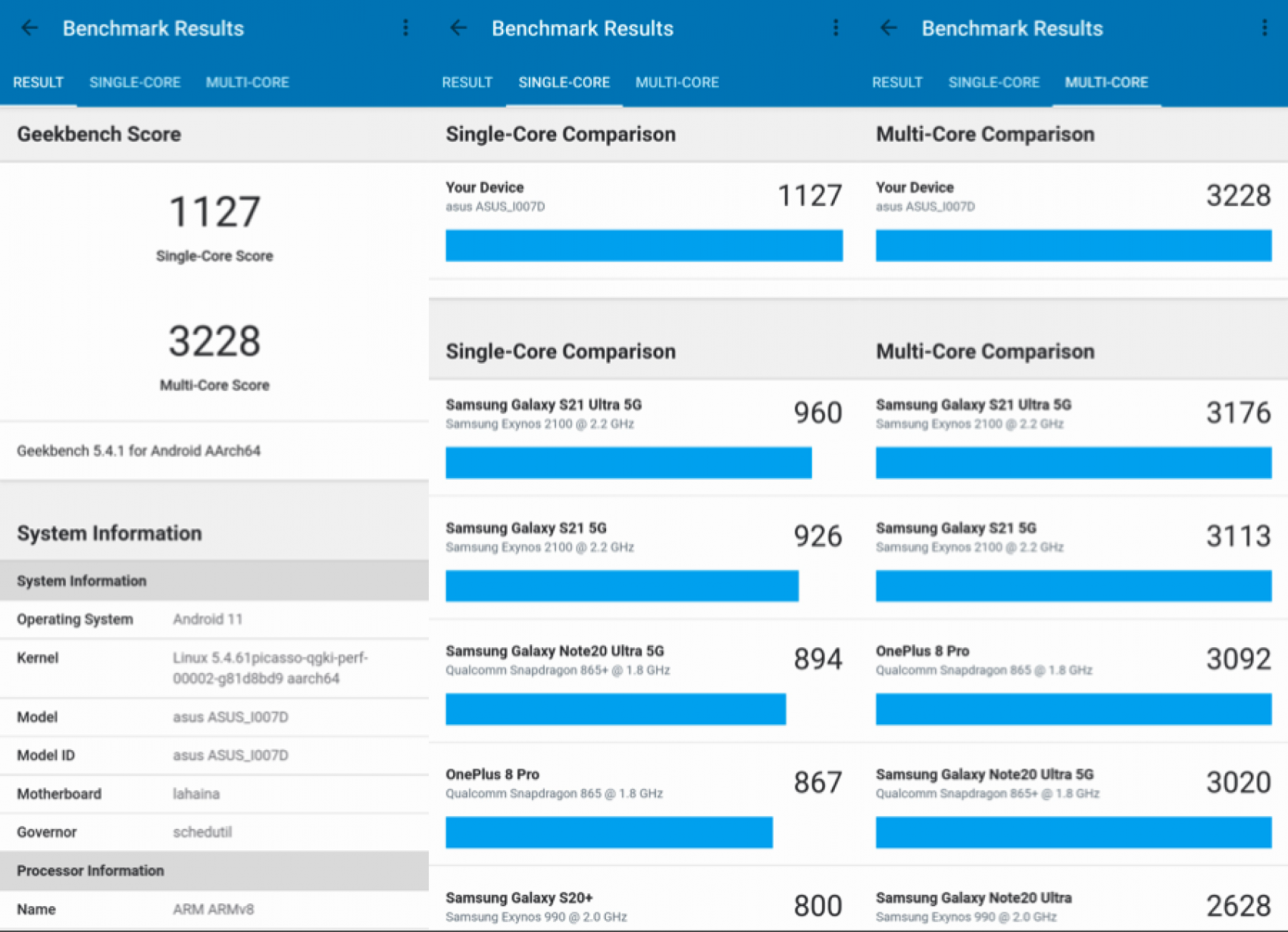Select the RESULT tab in the right panel
The width and height of the screenshot is (1288, 932).
(897, 83)
